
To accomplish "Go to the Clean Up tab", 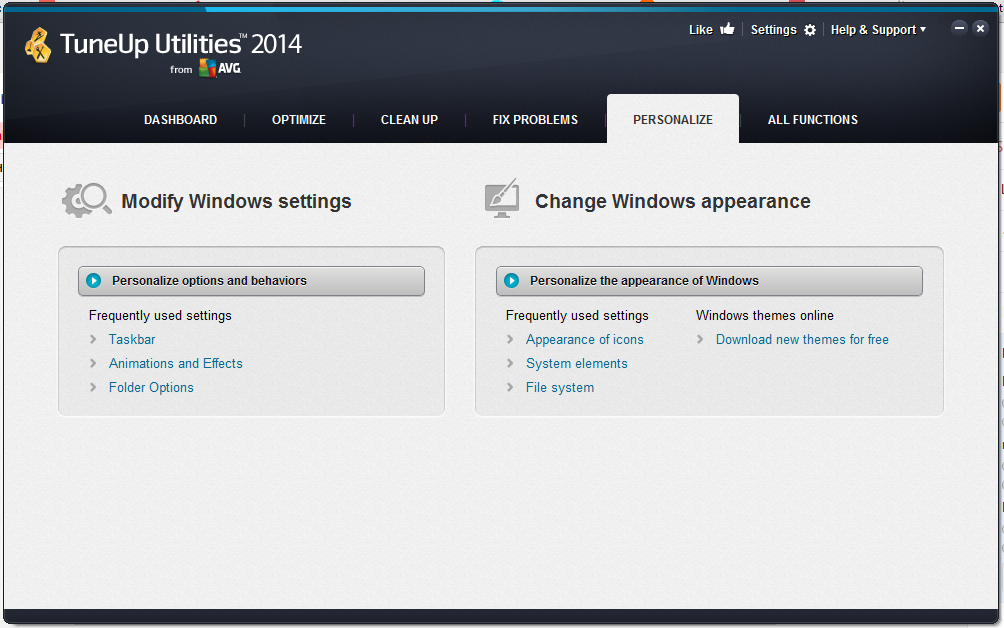I will 409,120.
